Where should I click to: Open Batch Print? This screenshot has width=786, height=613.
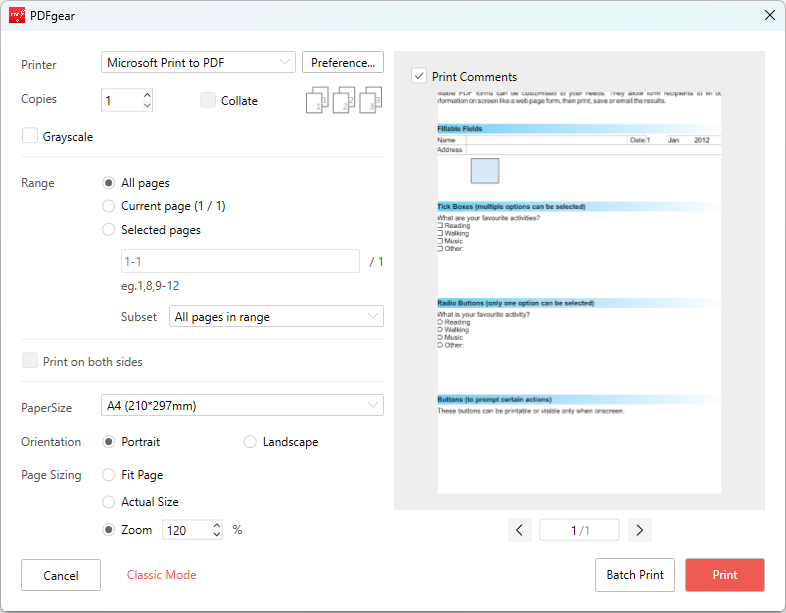[635, 575]
